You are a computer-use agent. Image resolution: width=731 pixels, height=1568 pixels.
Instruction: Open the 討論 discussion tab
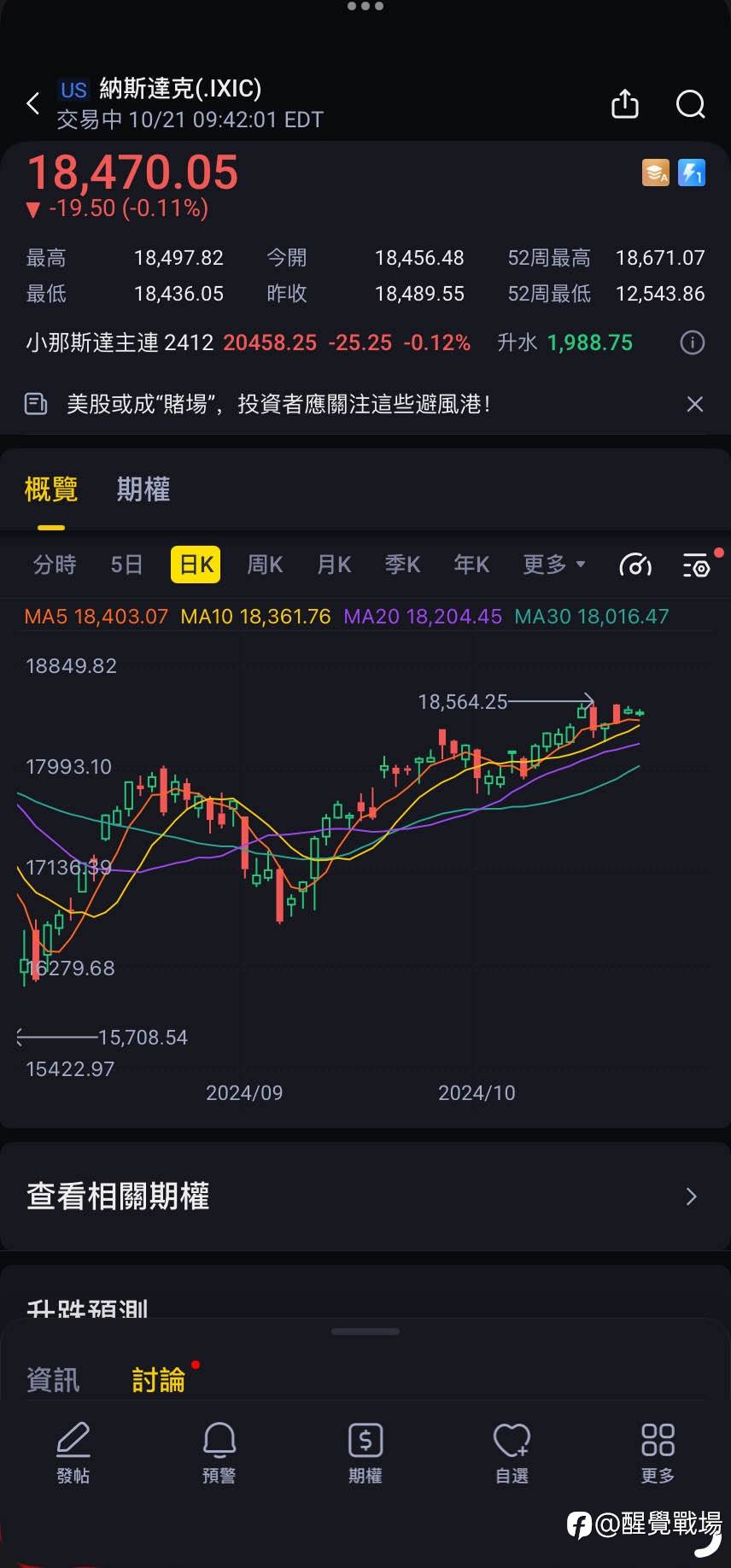pos(159,1380)
